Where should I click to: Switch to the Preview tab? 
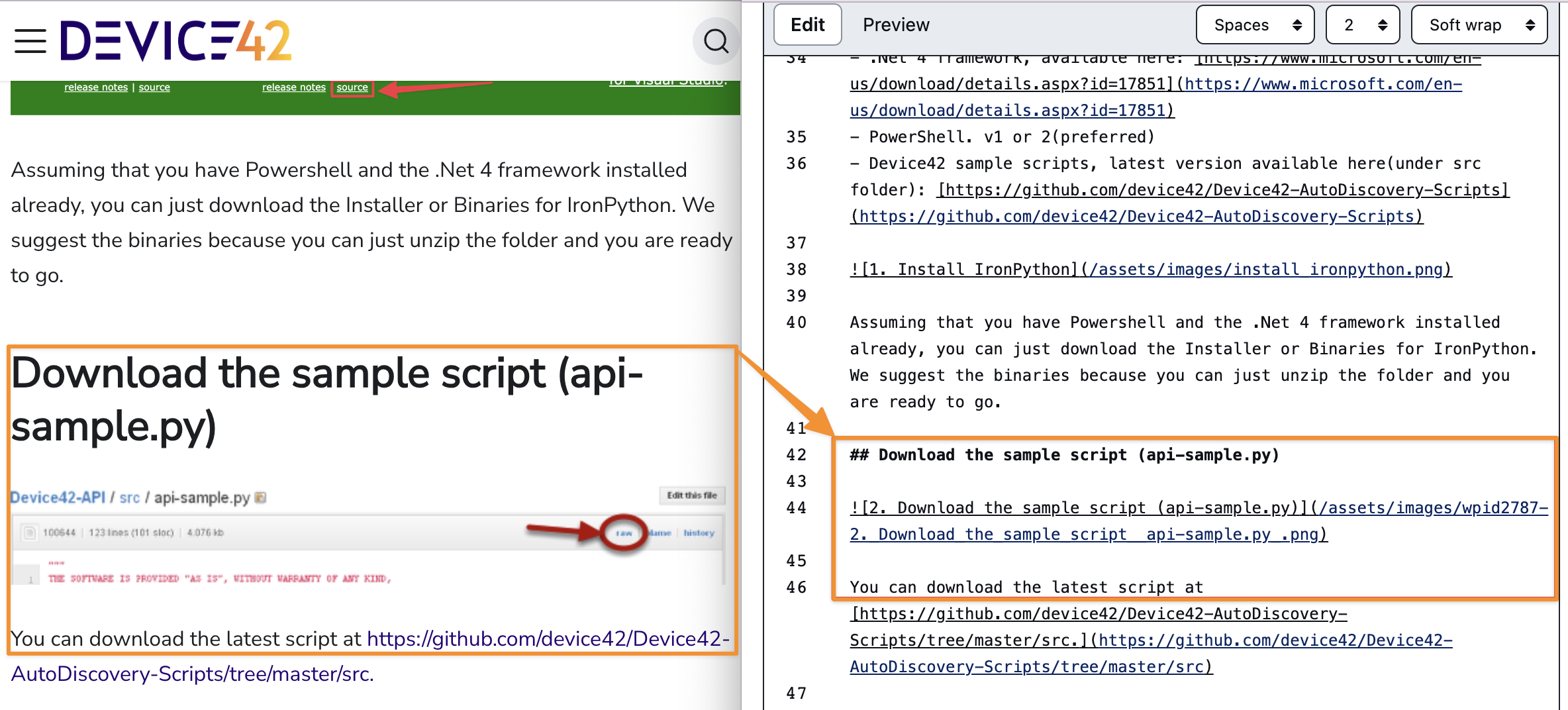tap(895, 25)
